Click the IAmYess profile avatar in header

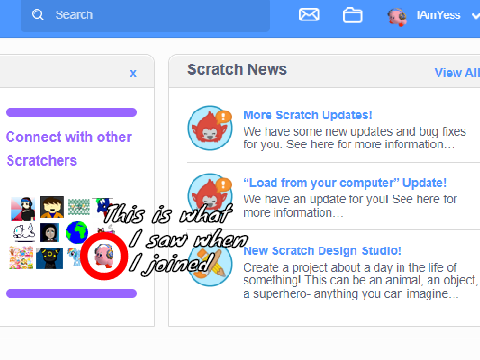click(x=397, y=16)
